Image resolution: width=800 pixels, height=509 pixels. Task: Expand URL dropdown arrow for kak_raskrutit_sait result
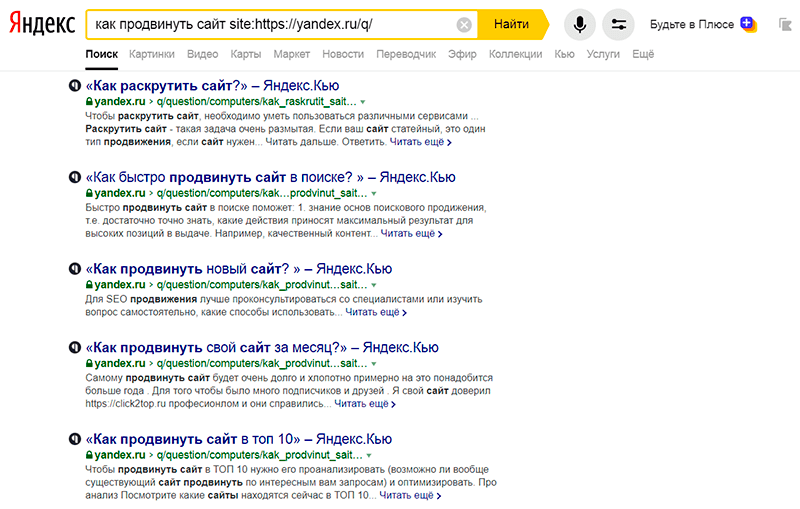click(363, 102)
